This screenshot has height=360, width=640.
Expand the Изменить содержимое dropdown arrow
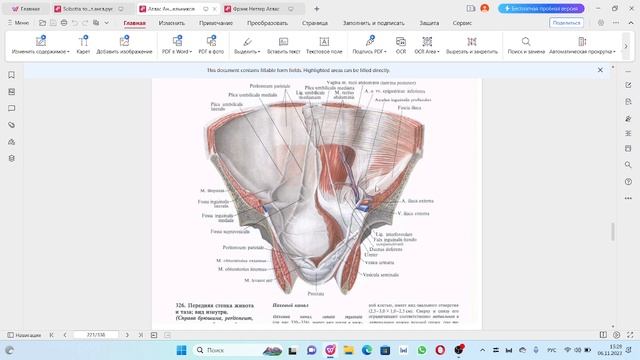click(68, 52)
